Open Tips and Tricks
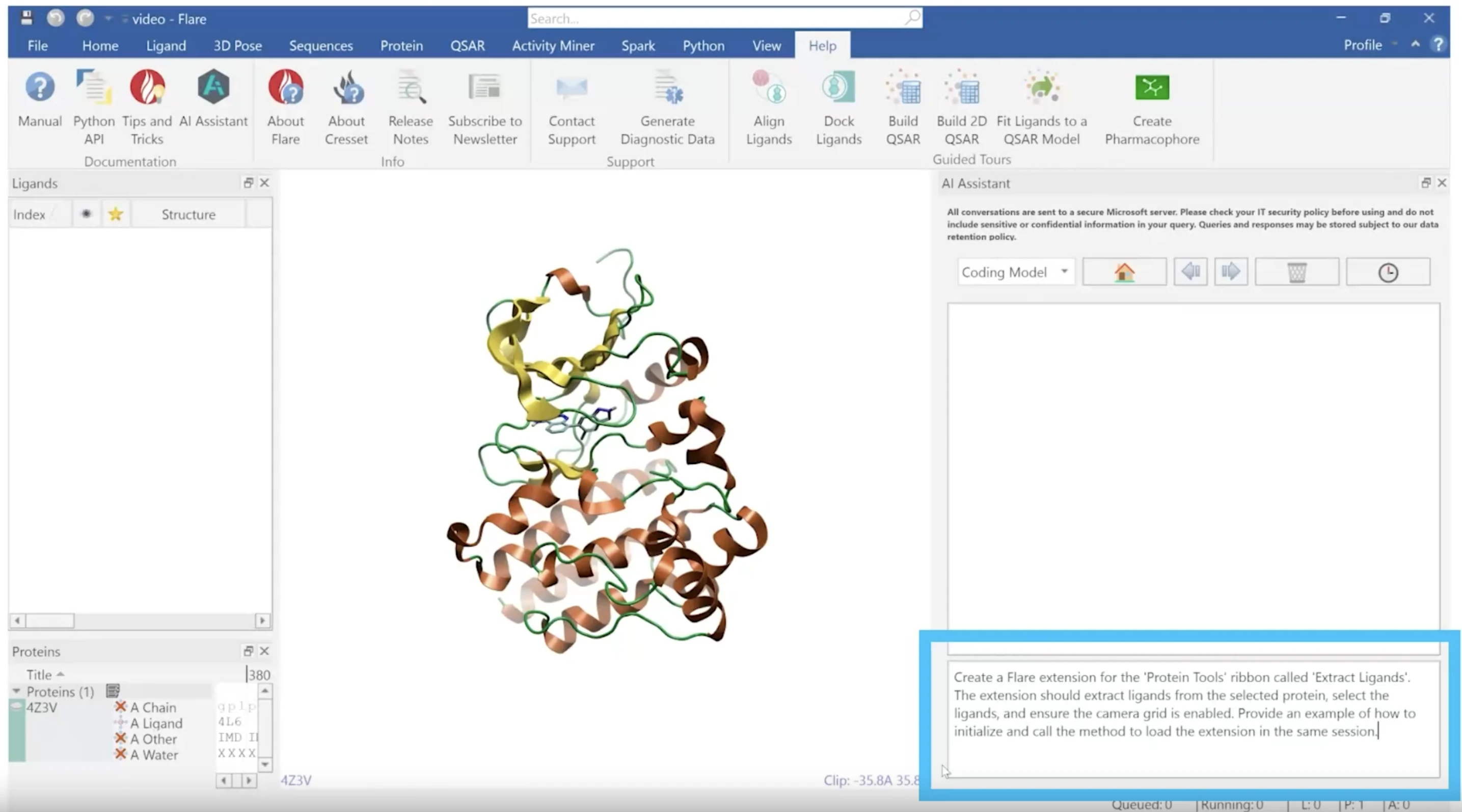This screenshot has width=1462, height=812. pos(147,106)
